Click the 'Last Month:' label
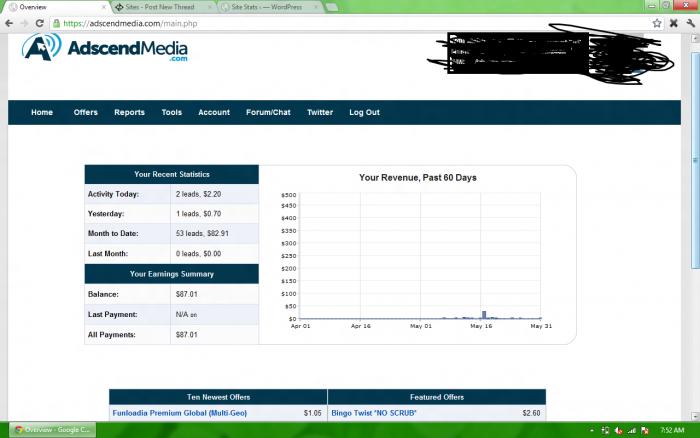 [108, 253]
